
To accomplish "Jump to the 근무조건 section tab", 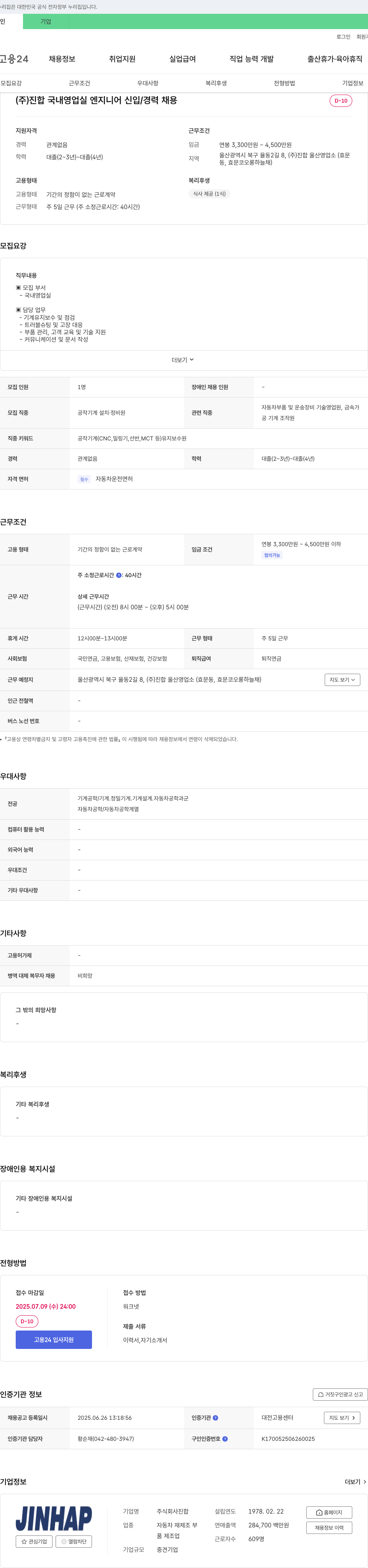I will pyautogui.click(x=79, y=83).
